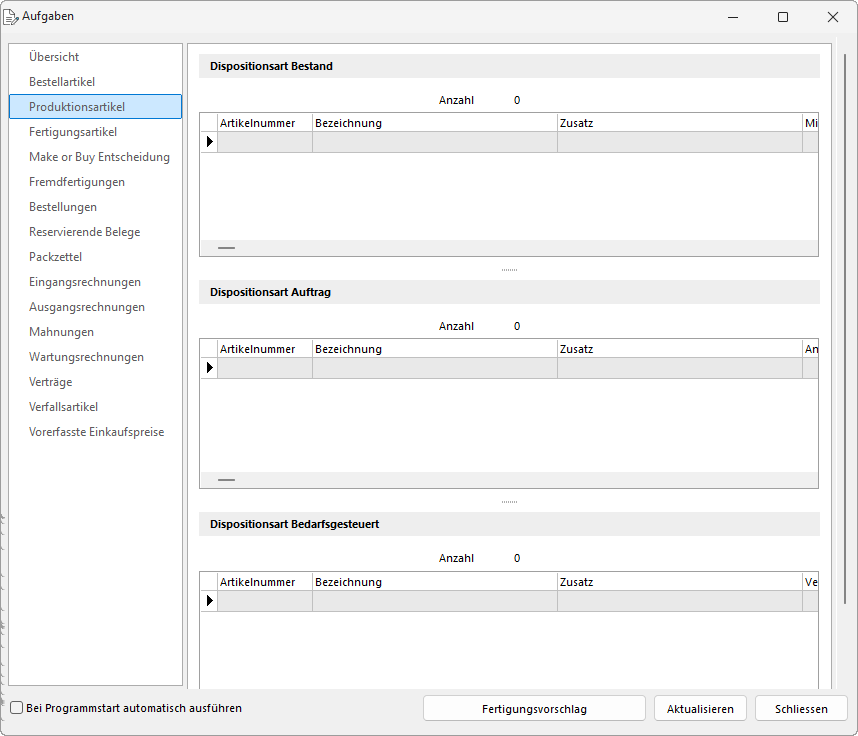The width and height of the screenshot is (858, 736).
Task: Select row indicator arrow in Dispositionsart Bestand table
Action: tap(210, 142)
